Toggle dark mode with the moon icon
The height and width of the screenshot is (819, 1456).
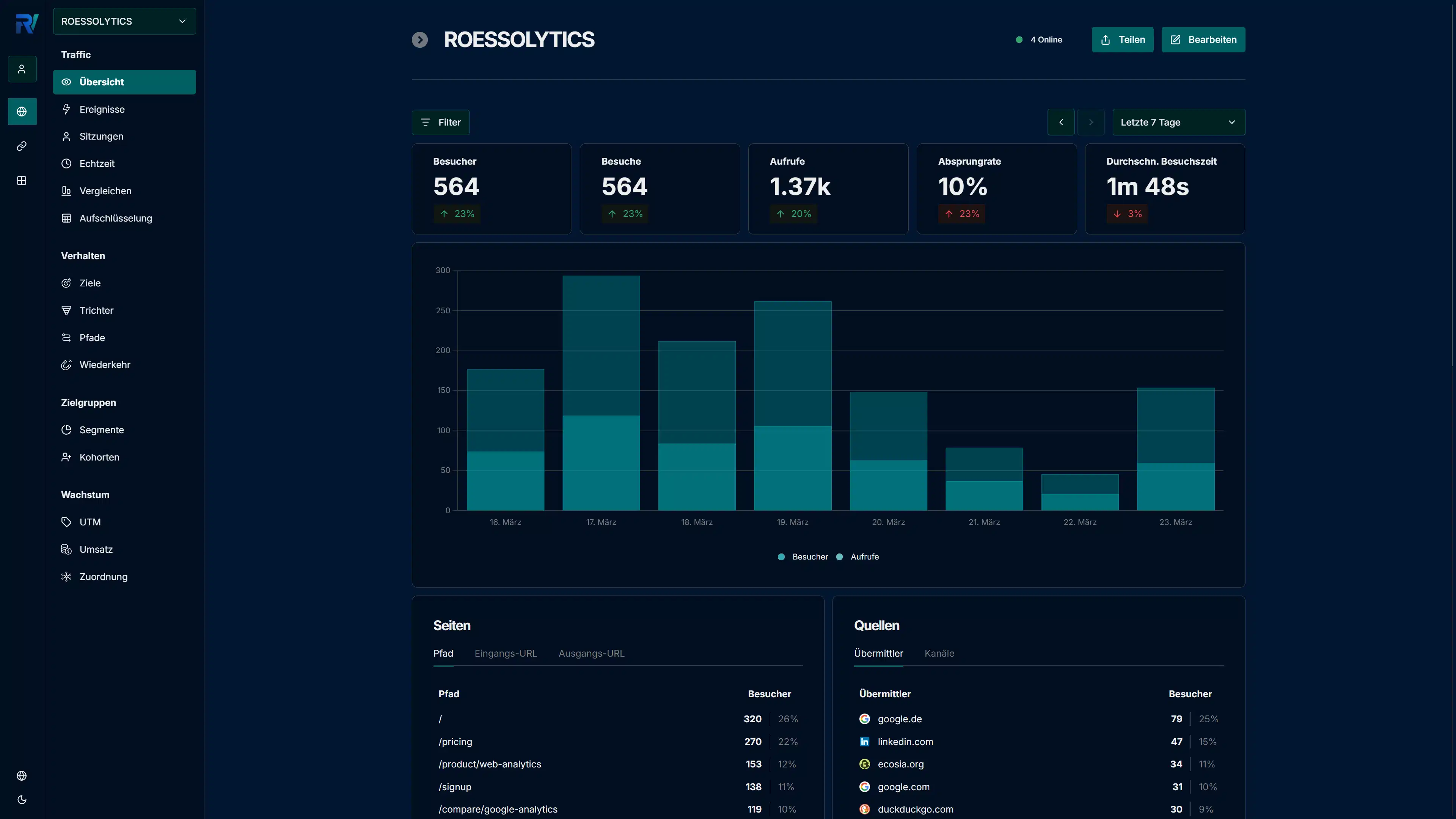(x=22, y=800)
